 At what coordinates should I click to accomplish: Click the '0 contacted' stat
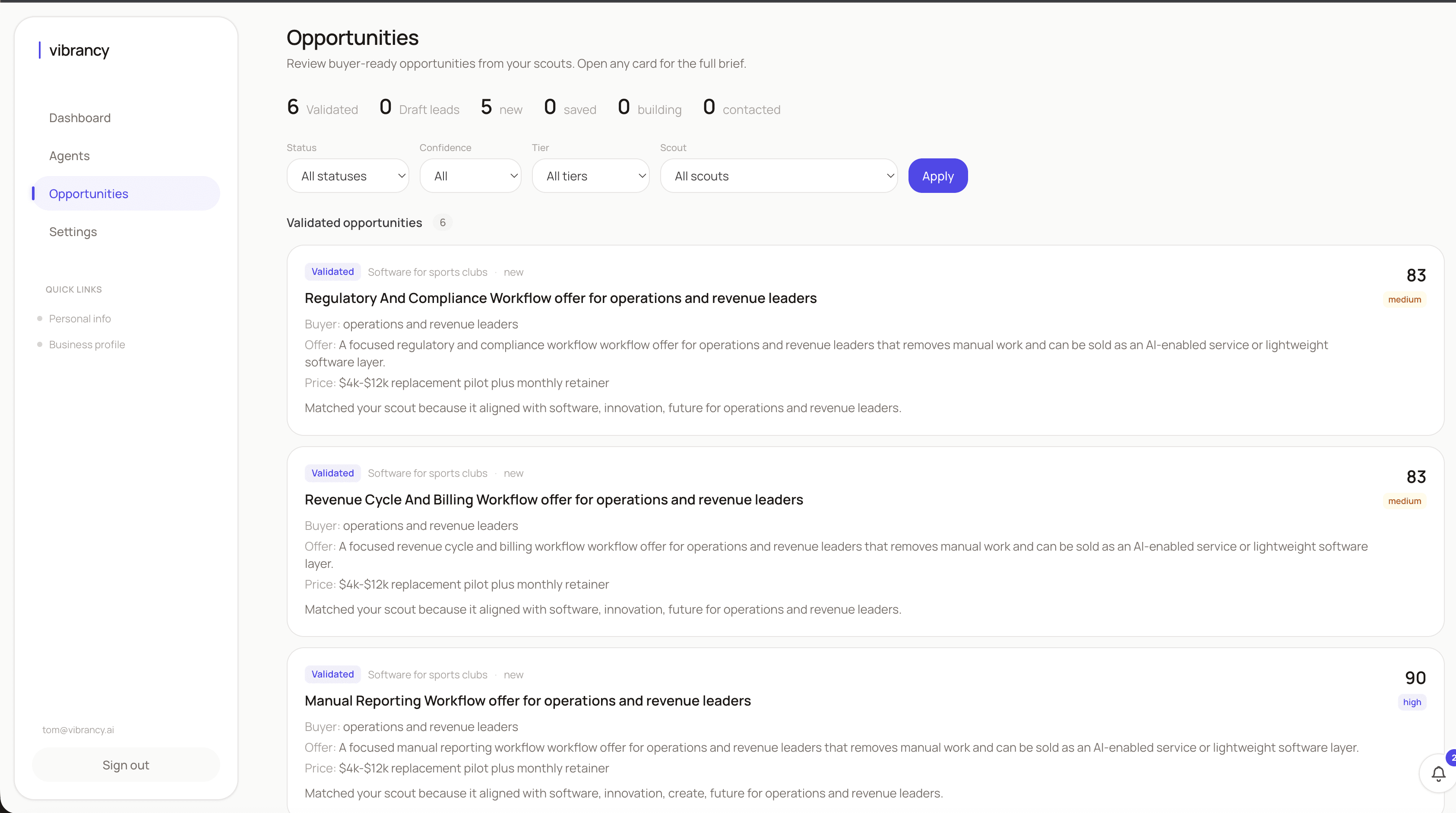(741, 107)
